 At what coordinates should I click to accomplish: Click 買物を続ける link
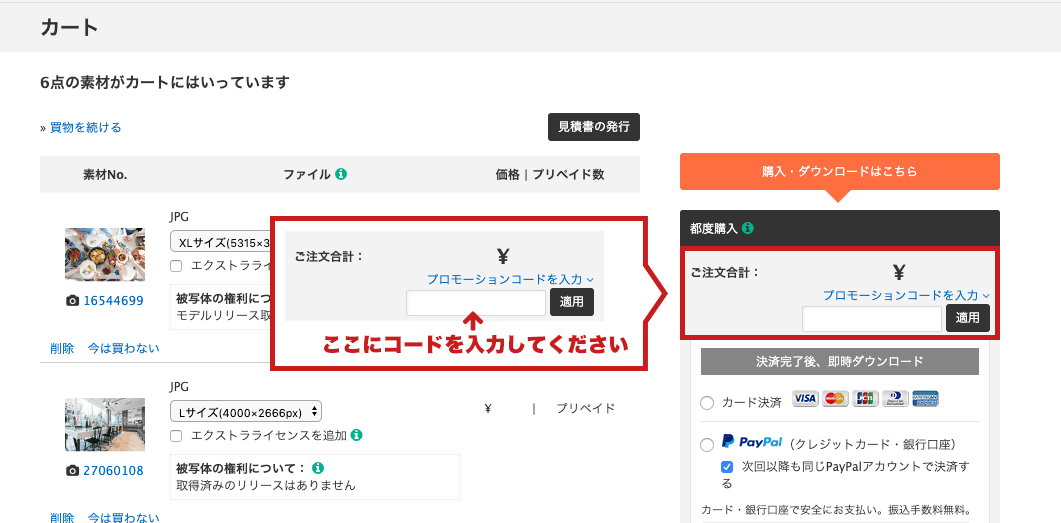(x=85, y=127)
